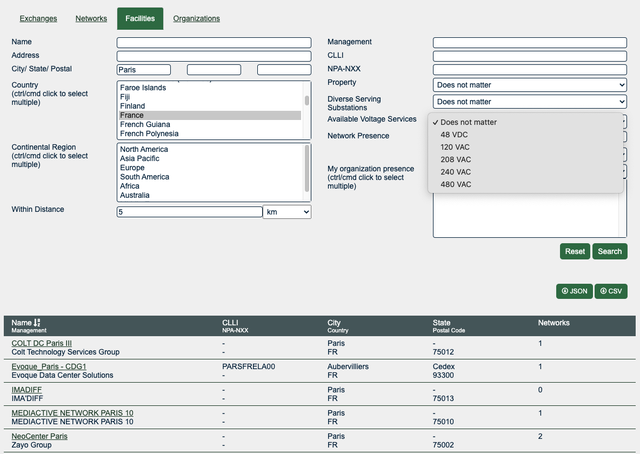
Task: Select Finland in country list
Action: point(210,106)
